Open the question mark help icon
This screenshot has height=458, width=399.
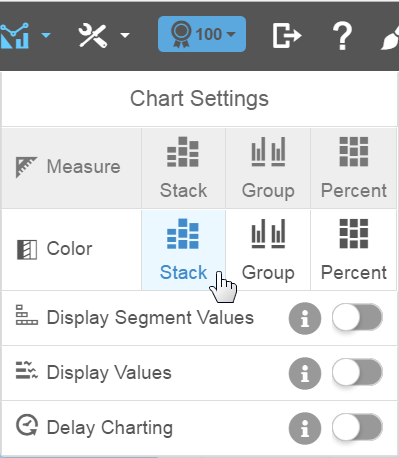point(342,35)
